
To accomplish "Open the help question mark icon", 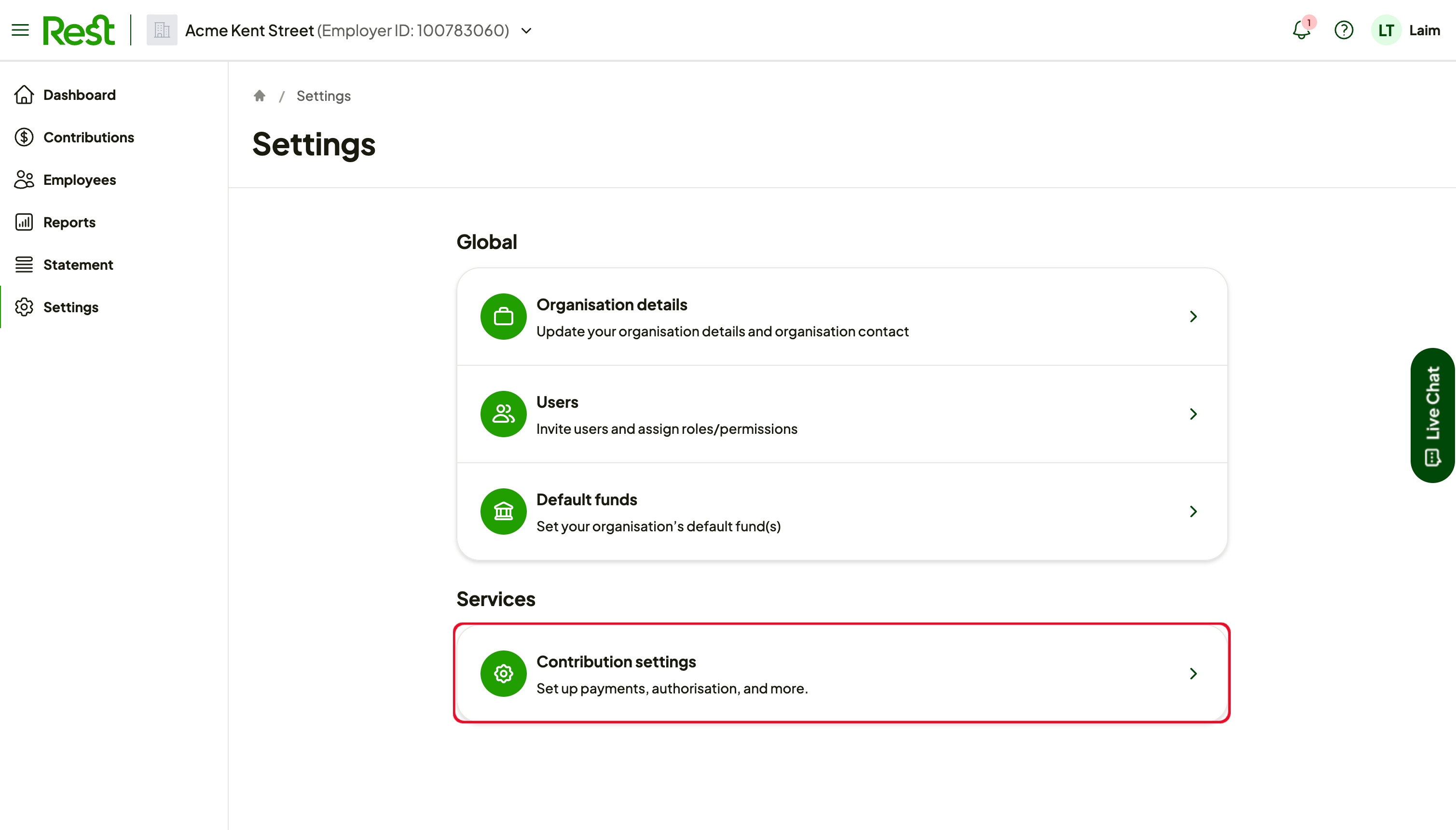I will pyautogui.click(x=1344, y=30).
